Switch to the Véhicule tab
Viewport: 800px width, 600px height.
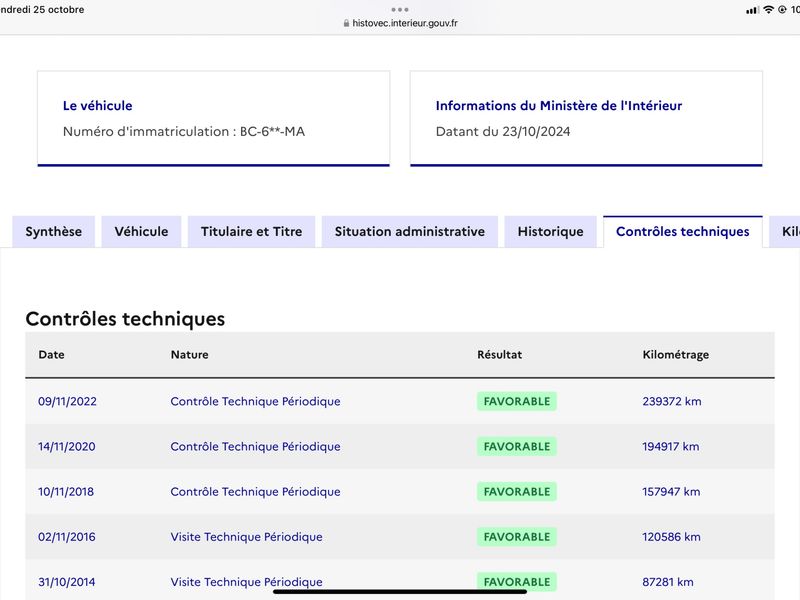click(x=141, y=232)
